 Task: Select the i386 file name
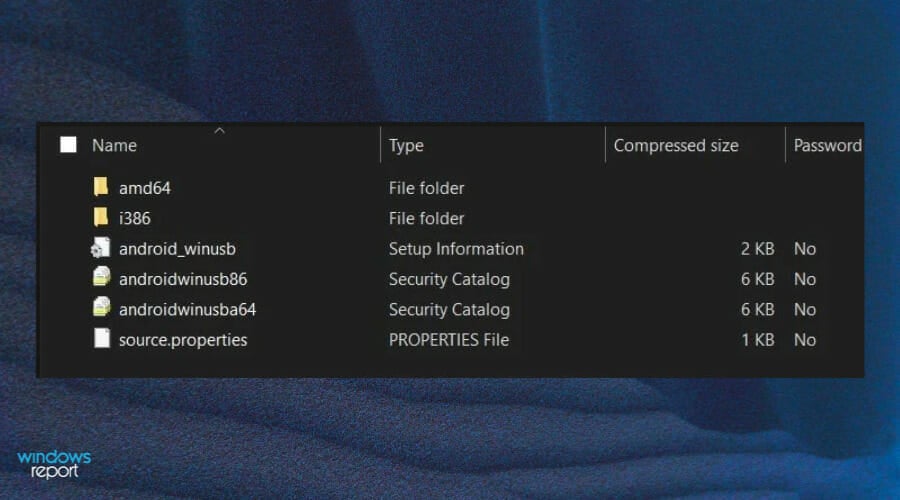coord(135,219)
